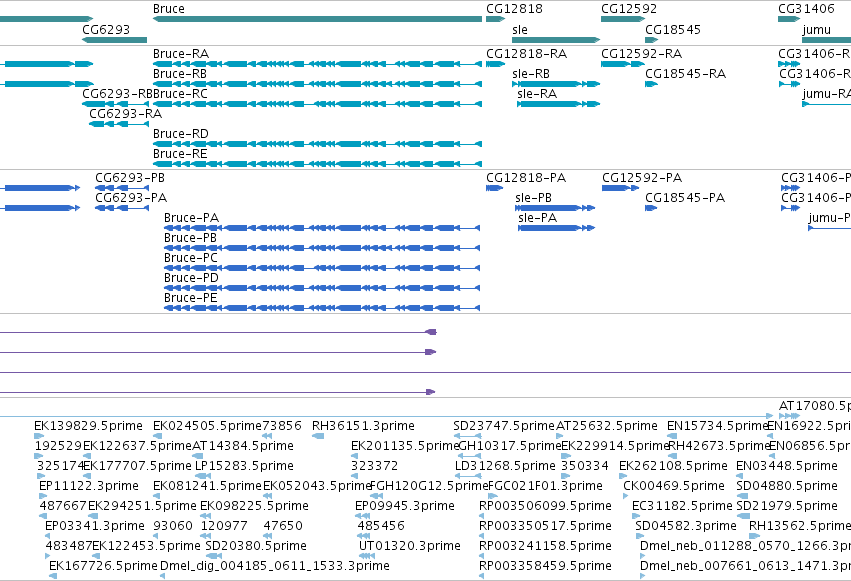
Task: Click the CG18545-RA transcript label
Action: click(x=685, y=74)
